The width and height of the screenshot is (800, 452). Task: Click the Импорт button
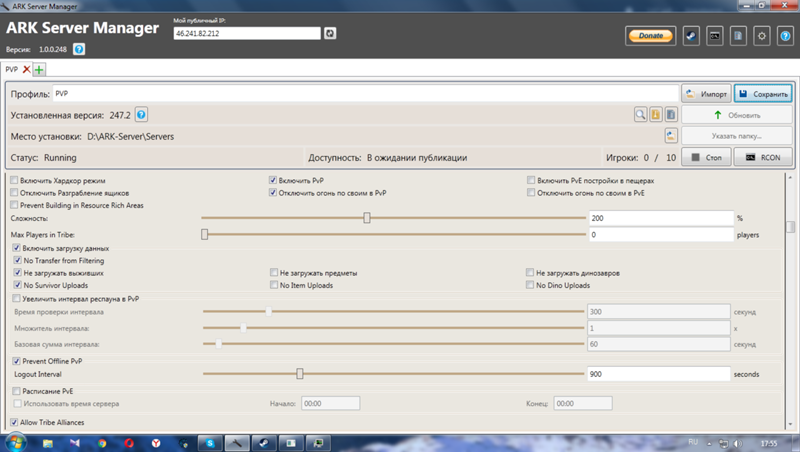(x=707, y=94)
